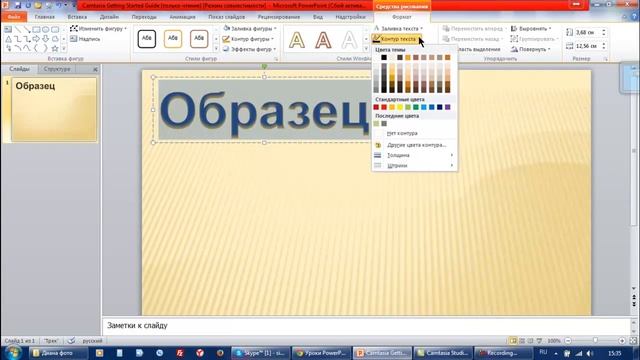Switch to the Структура pane tab
Viewport: 640px width, 360px height.
tap(57, 69)
